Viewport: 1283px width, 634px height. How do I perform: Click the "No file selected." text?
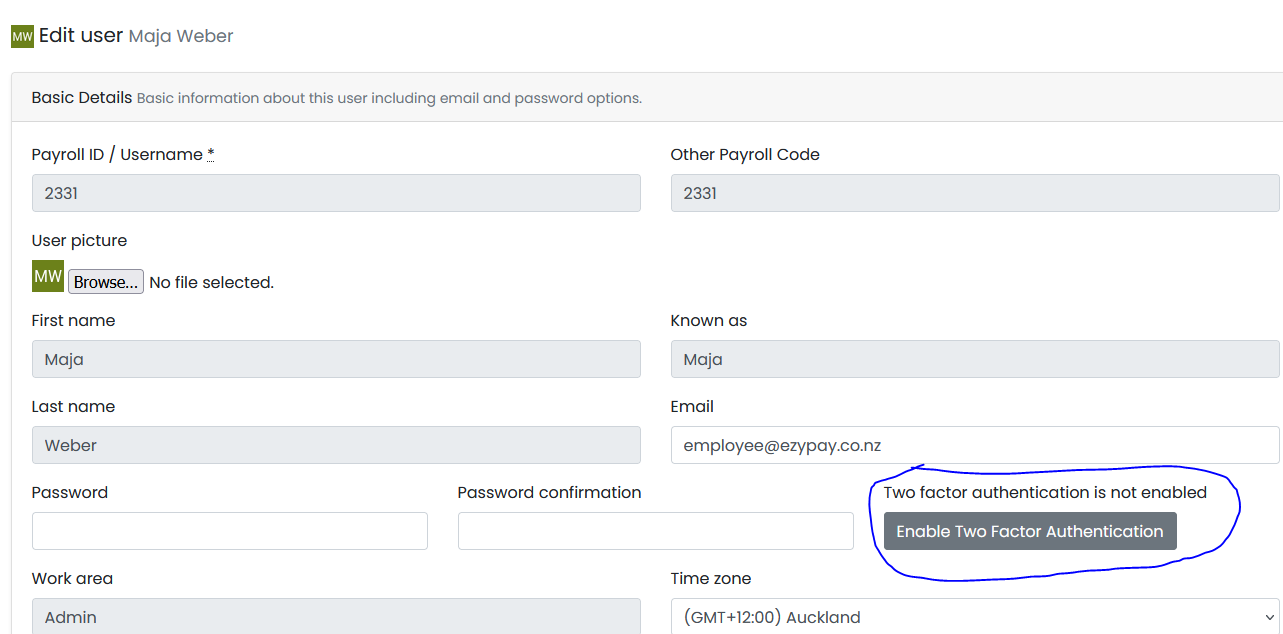(211, 283)
